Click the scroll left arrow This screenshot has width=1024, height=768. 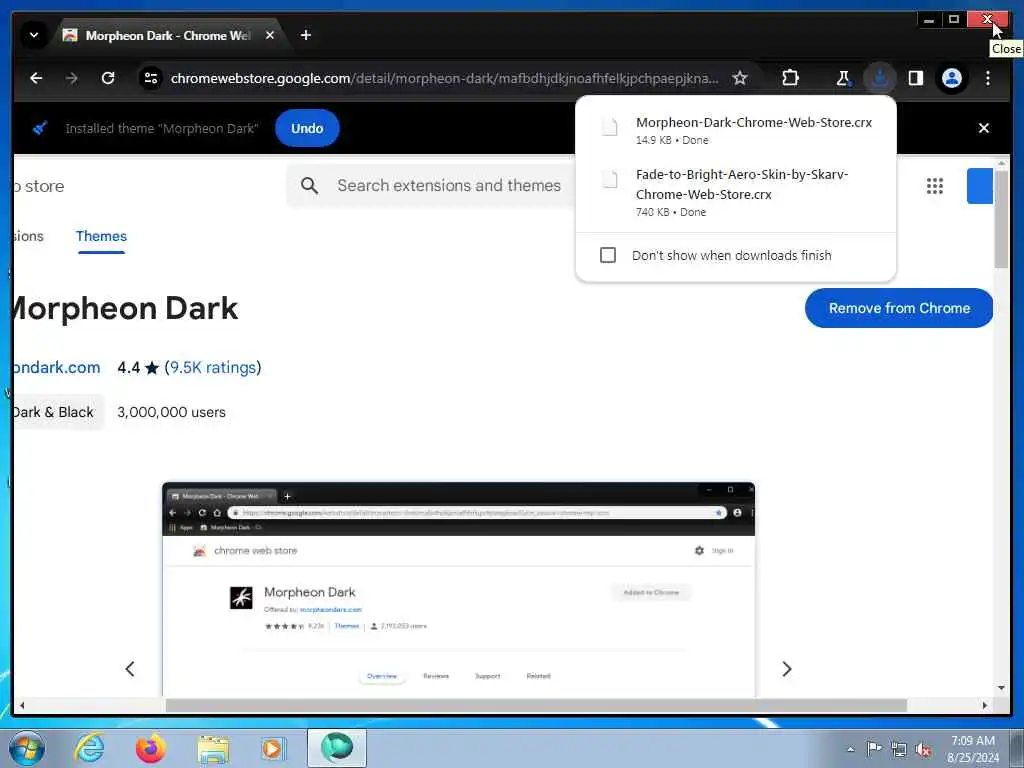click(22, 705)
